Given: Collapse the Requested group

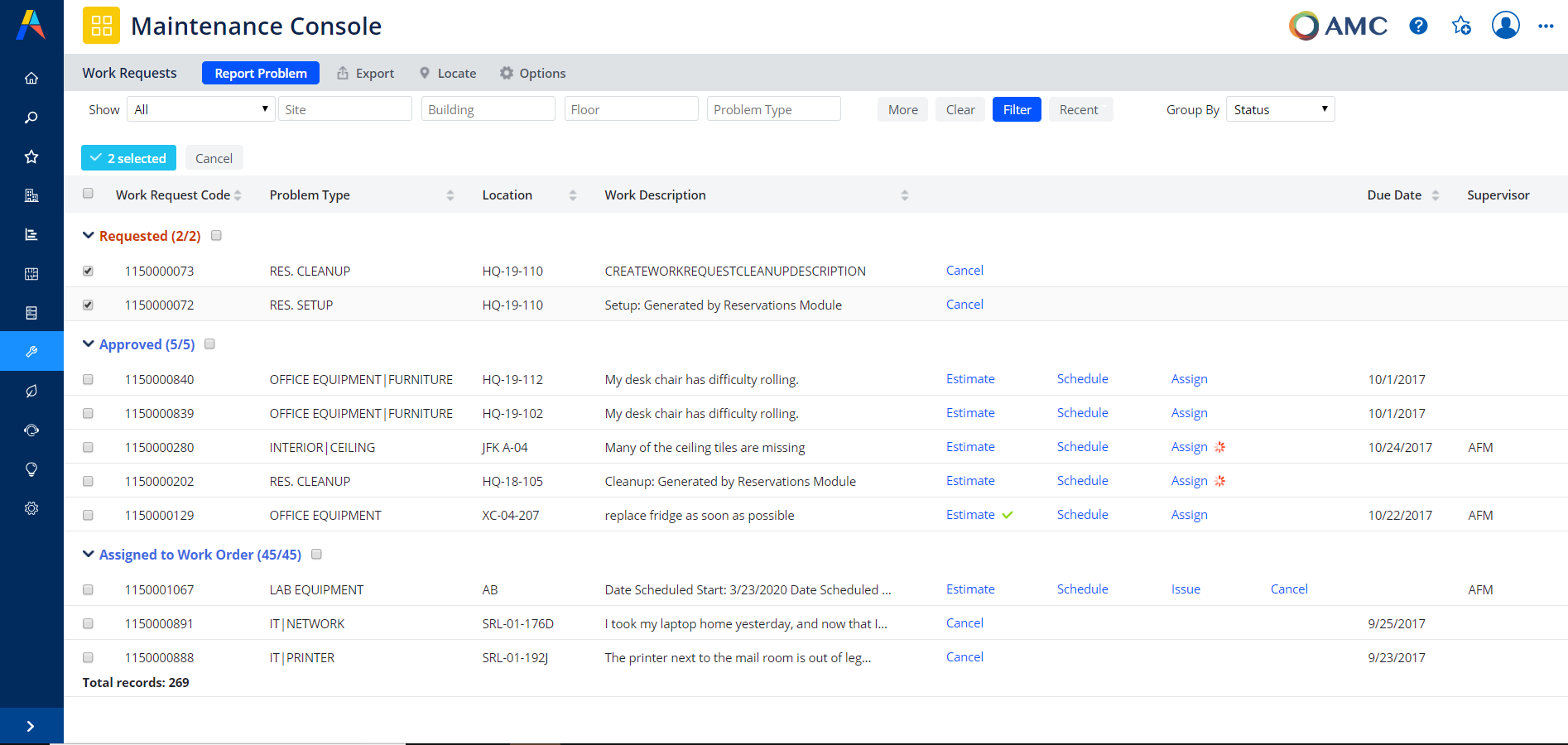Looking at the screenshot, I should (89, 236).
